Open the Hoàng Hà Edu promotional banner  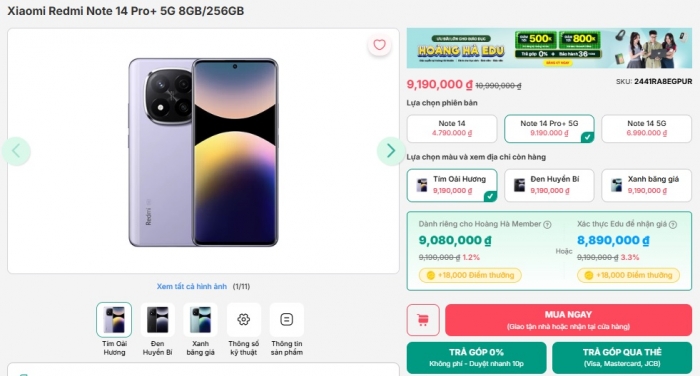pyautogui.click(x=549, y=48)
